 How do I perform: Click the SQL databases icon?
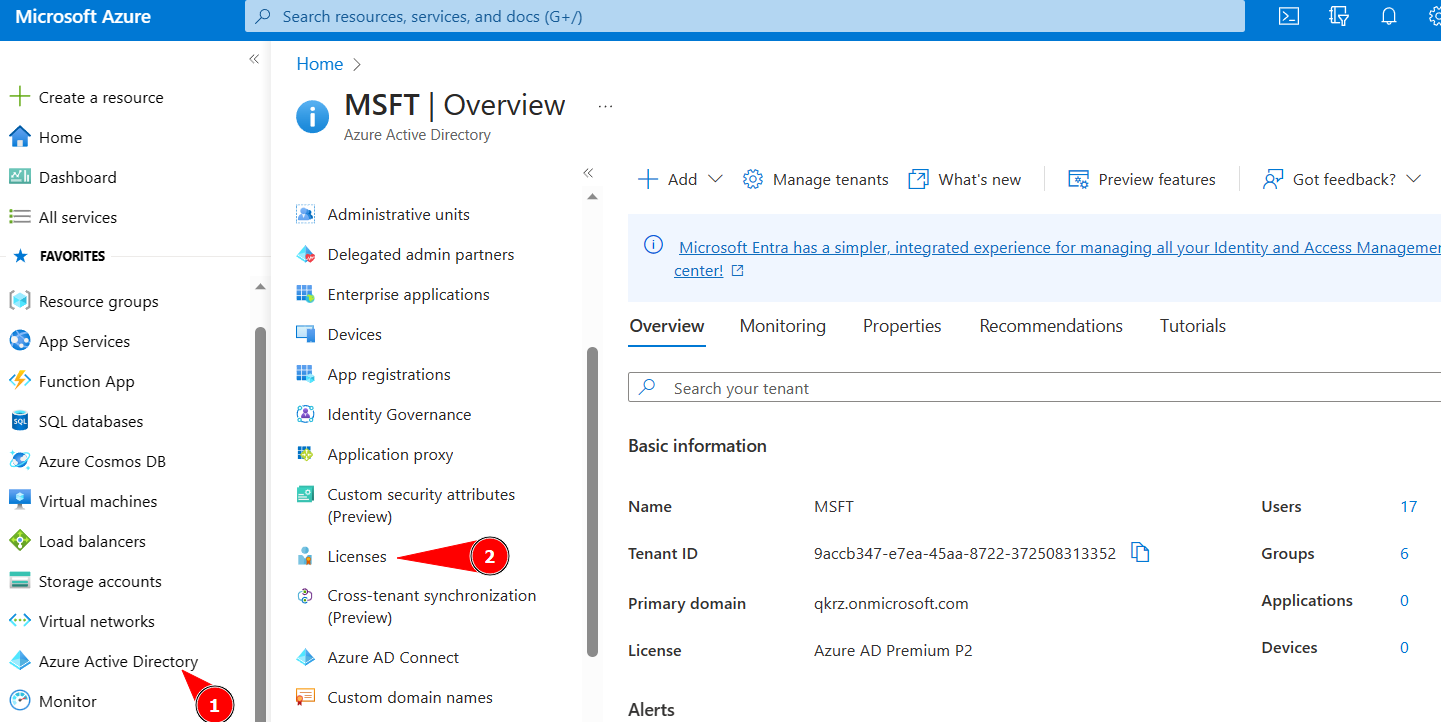point(19,421)
